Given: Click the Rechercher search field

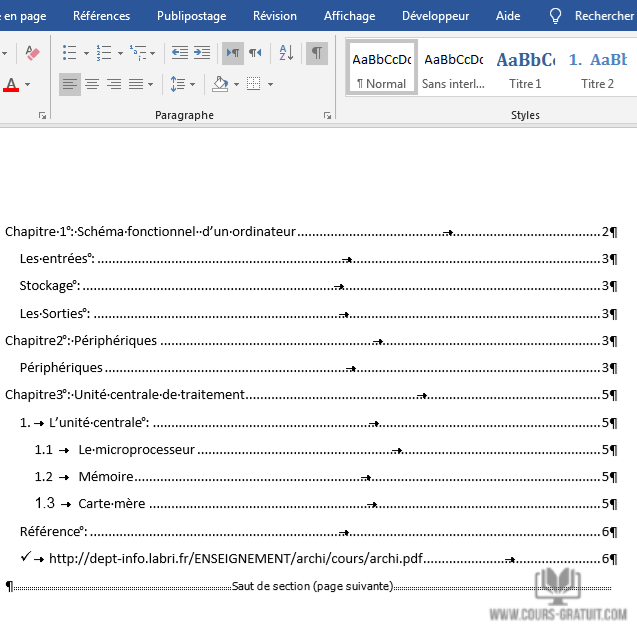Looking at the screenshot, I should [604, 16].
